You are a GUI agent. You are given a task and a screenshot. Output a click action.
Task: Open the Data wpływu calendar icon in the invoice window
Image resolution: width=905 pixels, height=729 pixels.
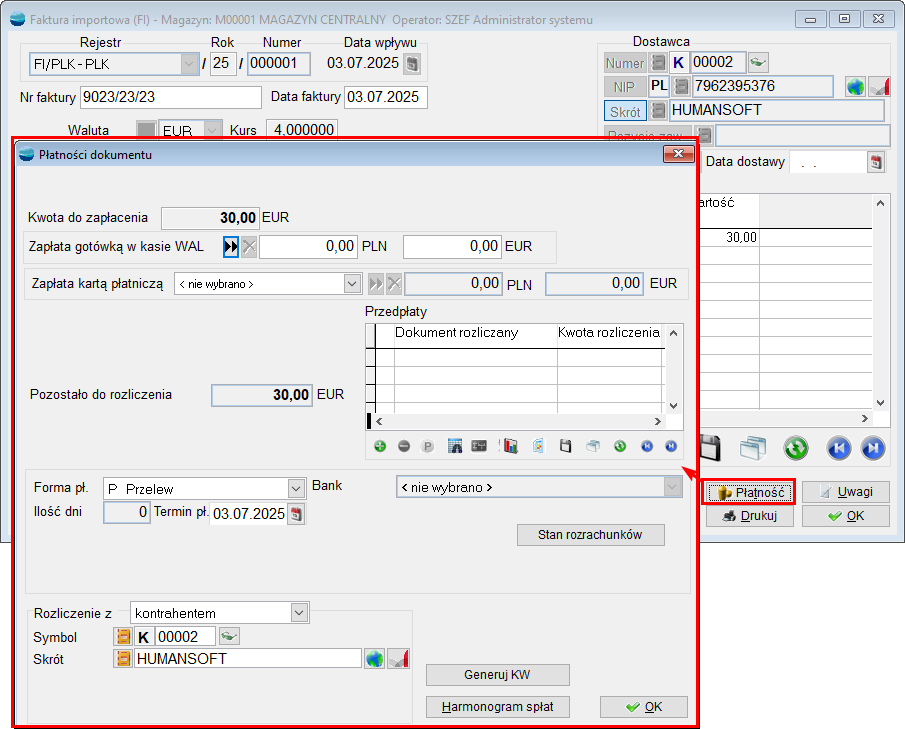[412, 63]
